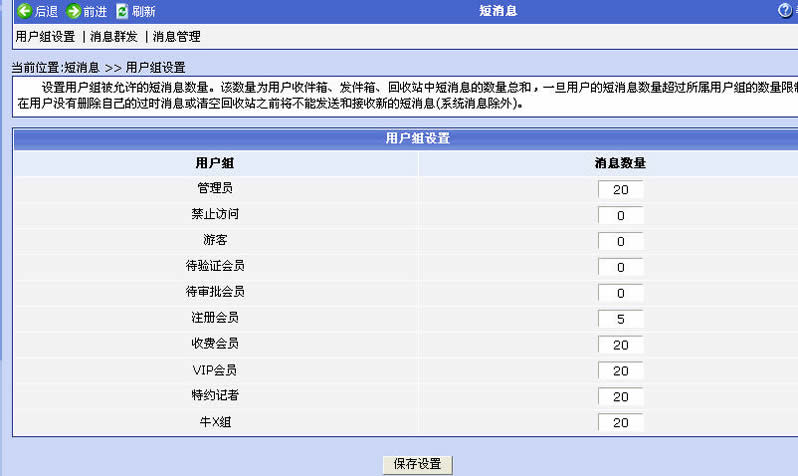Edit message count field for 收费会员
The width and height of the screenshot is (798, 476).
[620, 345]
